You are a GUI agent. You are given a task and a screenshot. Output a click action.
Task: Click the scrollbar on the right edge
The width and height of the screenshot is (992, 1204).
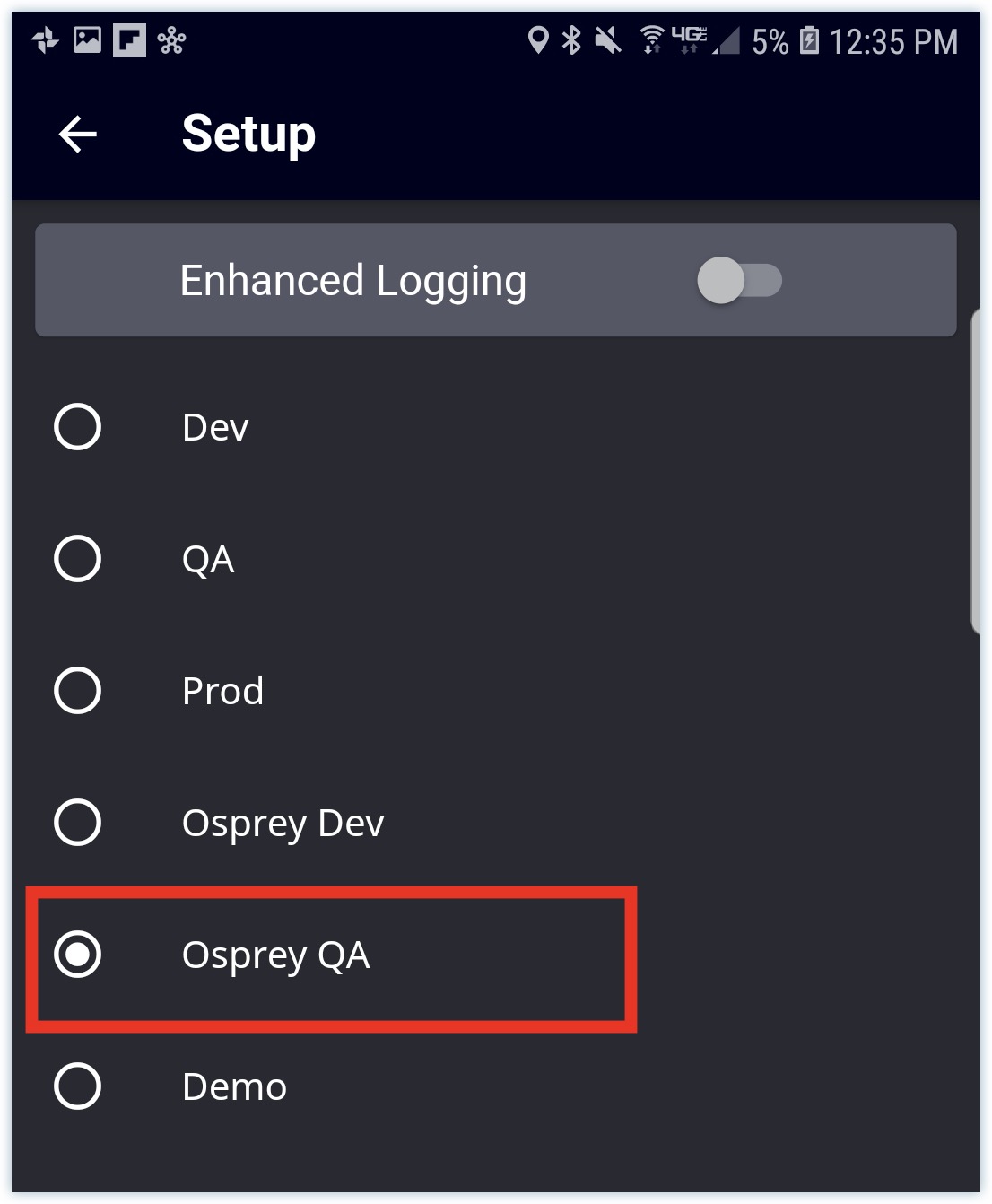976,471
